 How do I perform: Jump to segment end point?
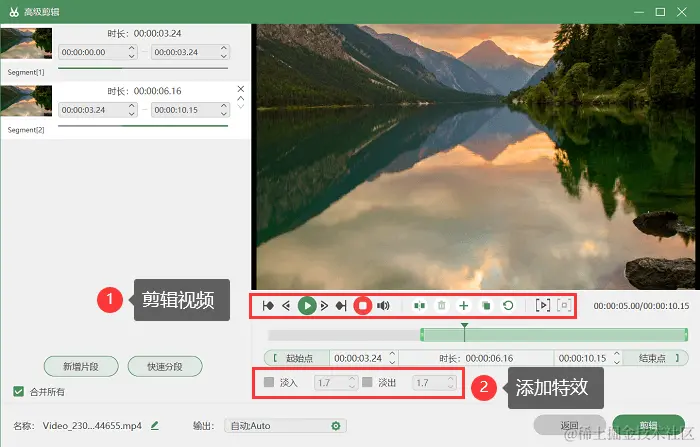pos(341,306)
